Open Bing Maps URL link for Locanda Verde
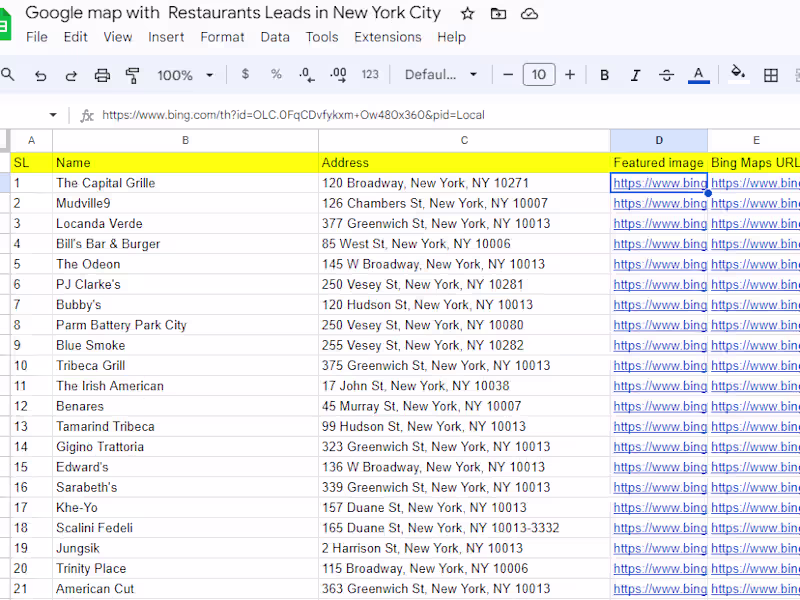800x600 pixels. click(755, 223)
